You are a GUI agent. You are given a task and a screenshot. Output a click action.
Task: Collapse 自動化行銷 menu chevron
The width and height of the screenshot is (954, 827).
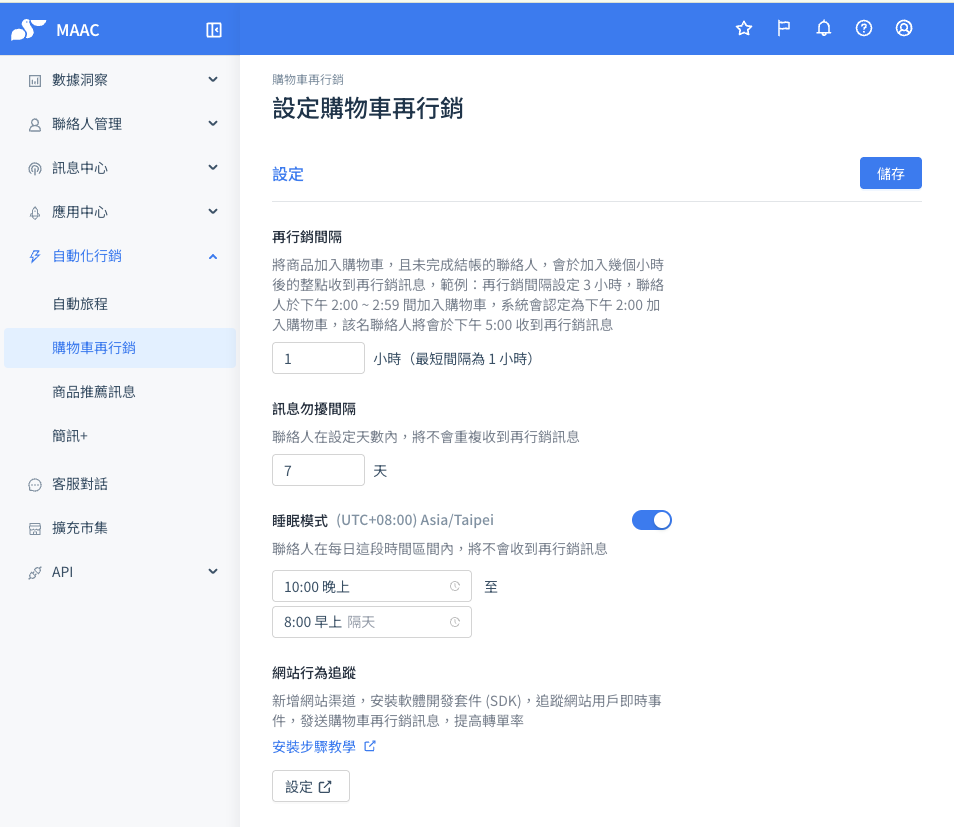[213, 257]
